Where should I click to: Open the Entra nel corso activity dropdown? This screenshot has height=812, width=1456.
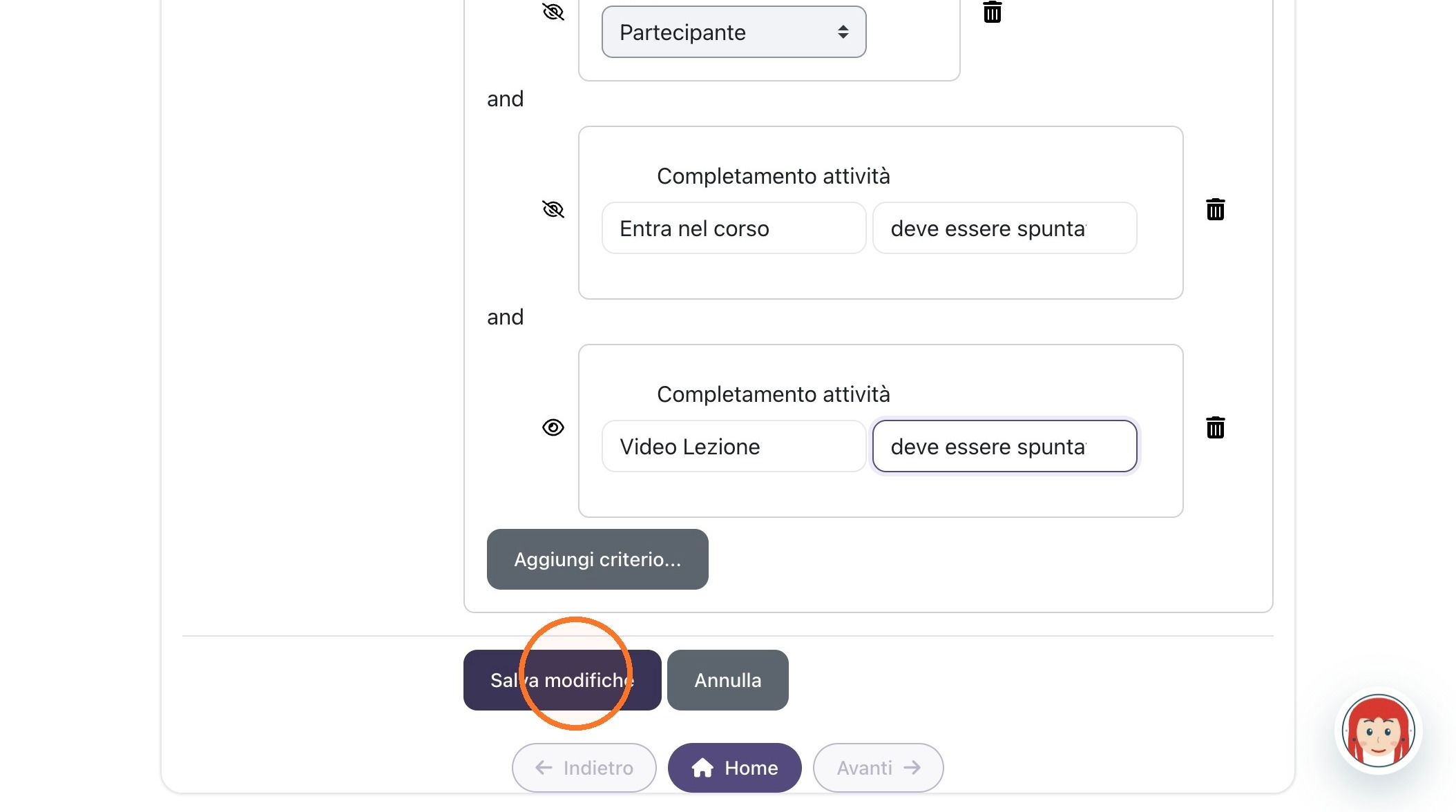pos(734,228)
